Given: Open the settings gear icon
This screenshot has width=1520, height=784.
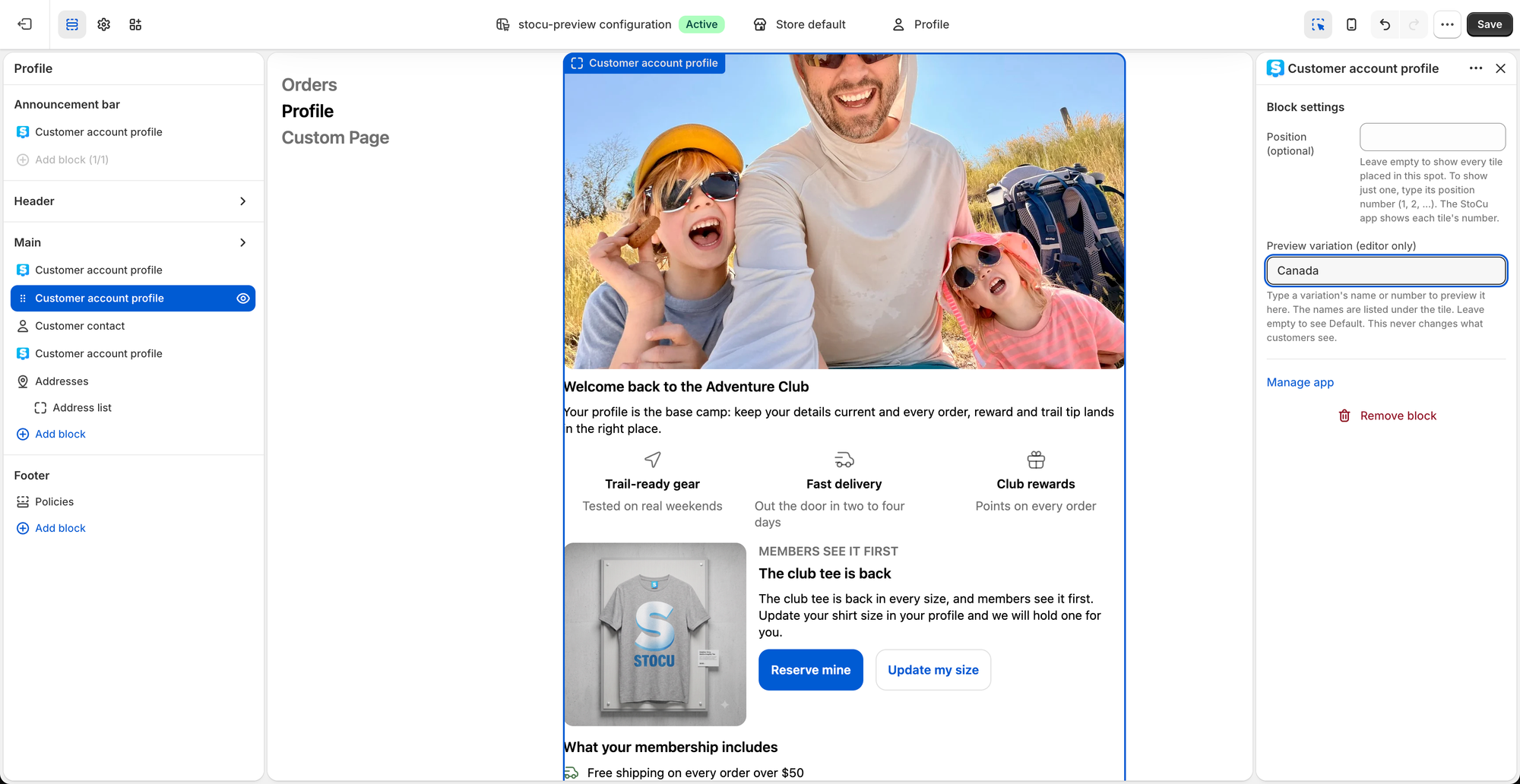Looking at the screenshot, I should pyautogui.click(x=104, y=24).
